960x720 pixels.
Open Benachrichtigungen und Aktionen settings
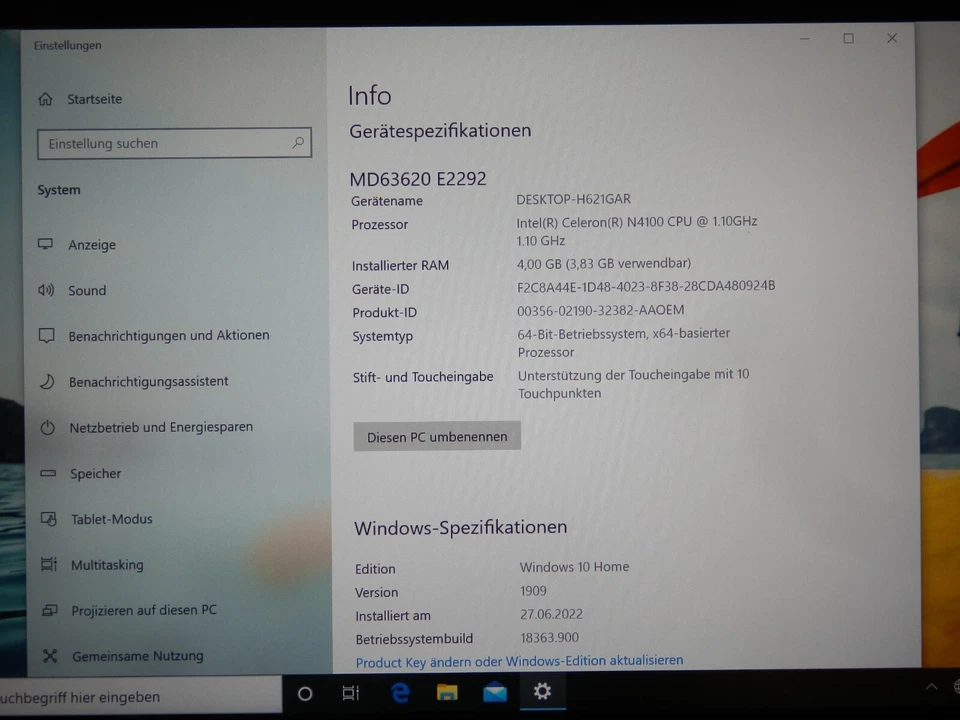(x=168, y=335)
